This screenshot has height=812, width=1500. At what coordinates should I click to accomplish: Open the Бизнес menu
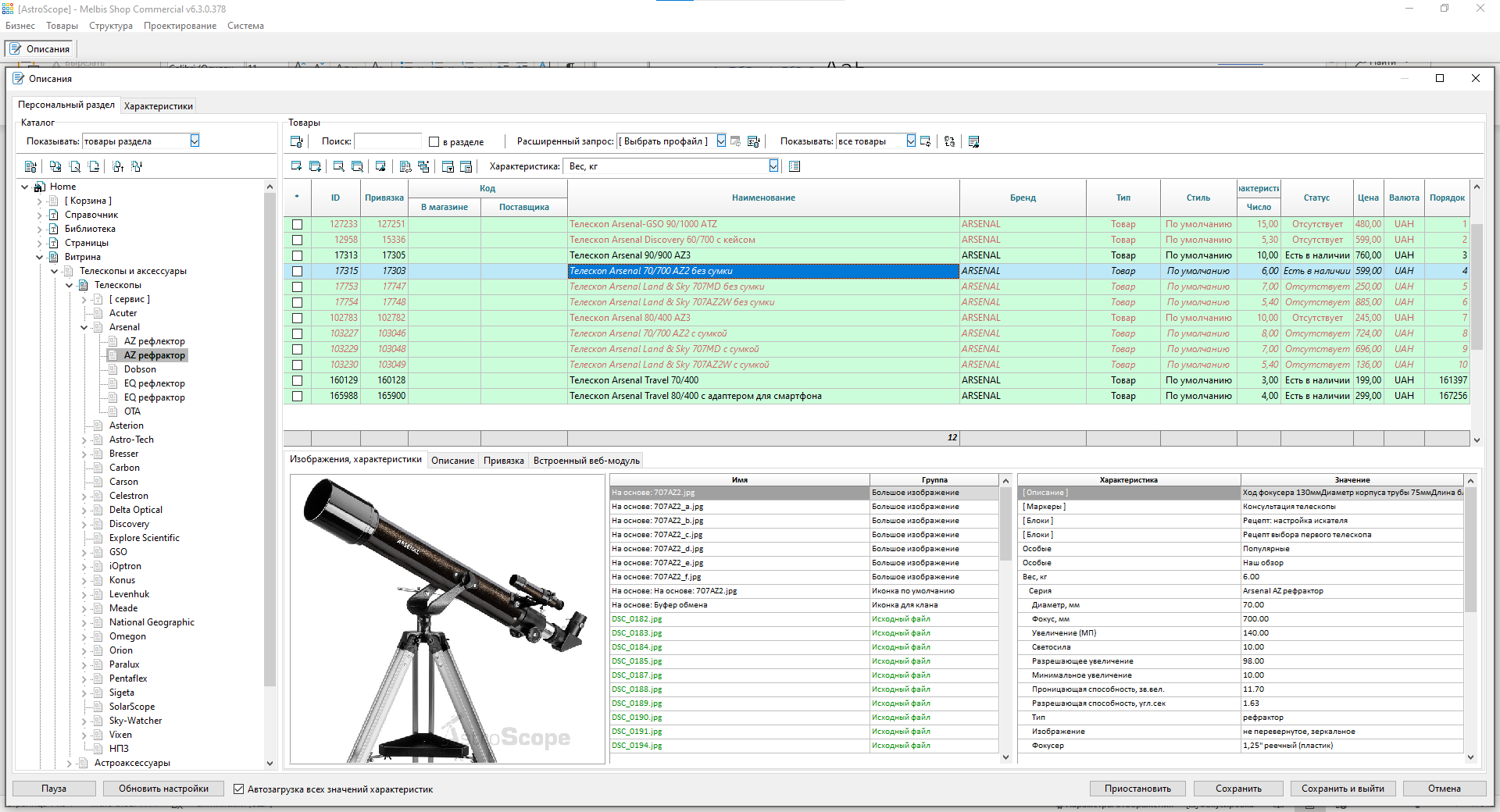pos(20,26)
